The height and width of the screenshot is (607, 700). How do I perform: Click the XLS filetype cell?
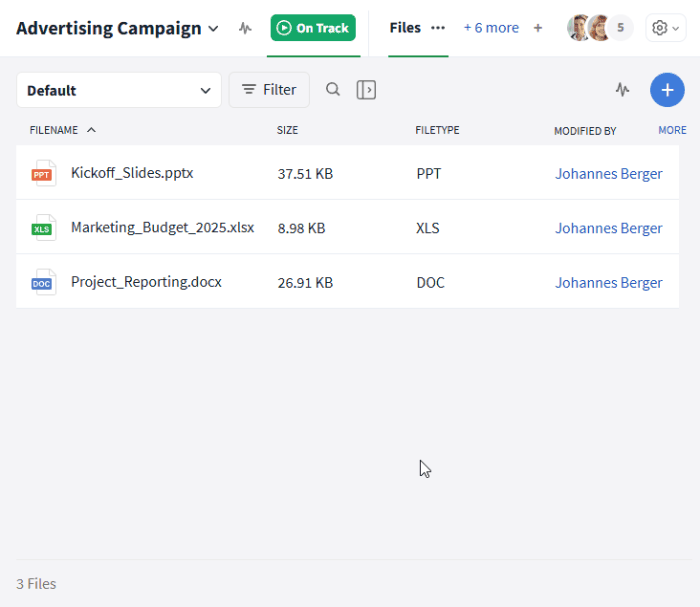428,228
